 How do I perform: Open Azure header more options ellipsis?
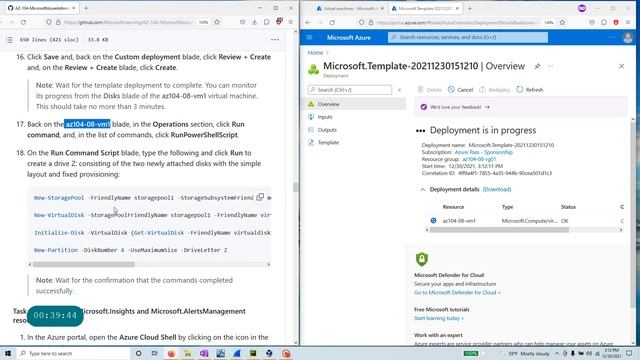coord(612,37)
